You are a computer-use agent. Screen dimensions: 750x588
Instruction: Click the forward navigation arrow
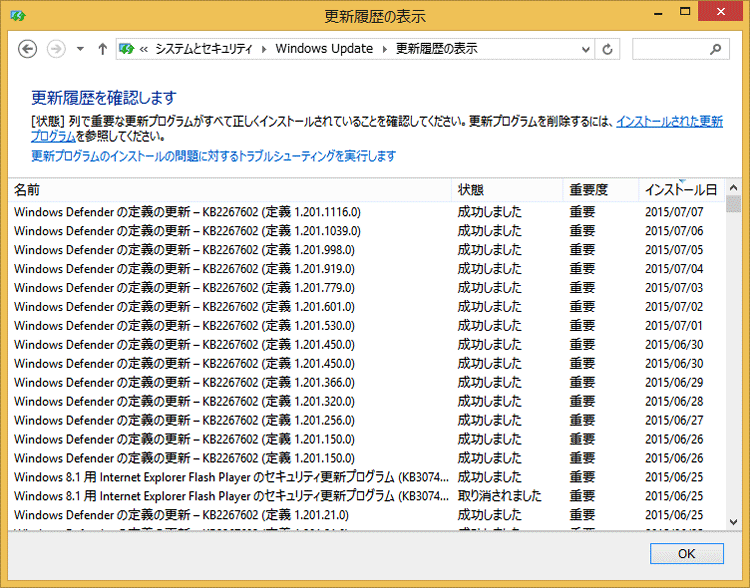coord(56,49)
